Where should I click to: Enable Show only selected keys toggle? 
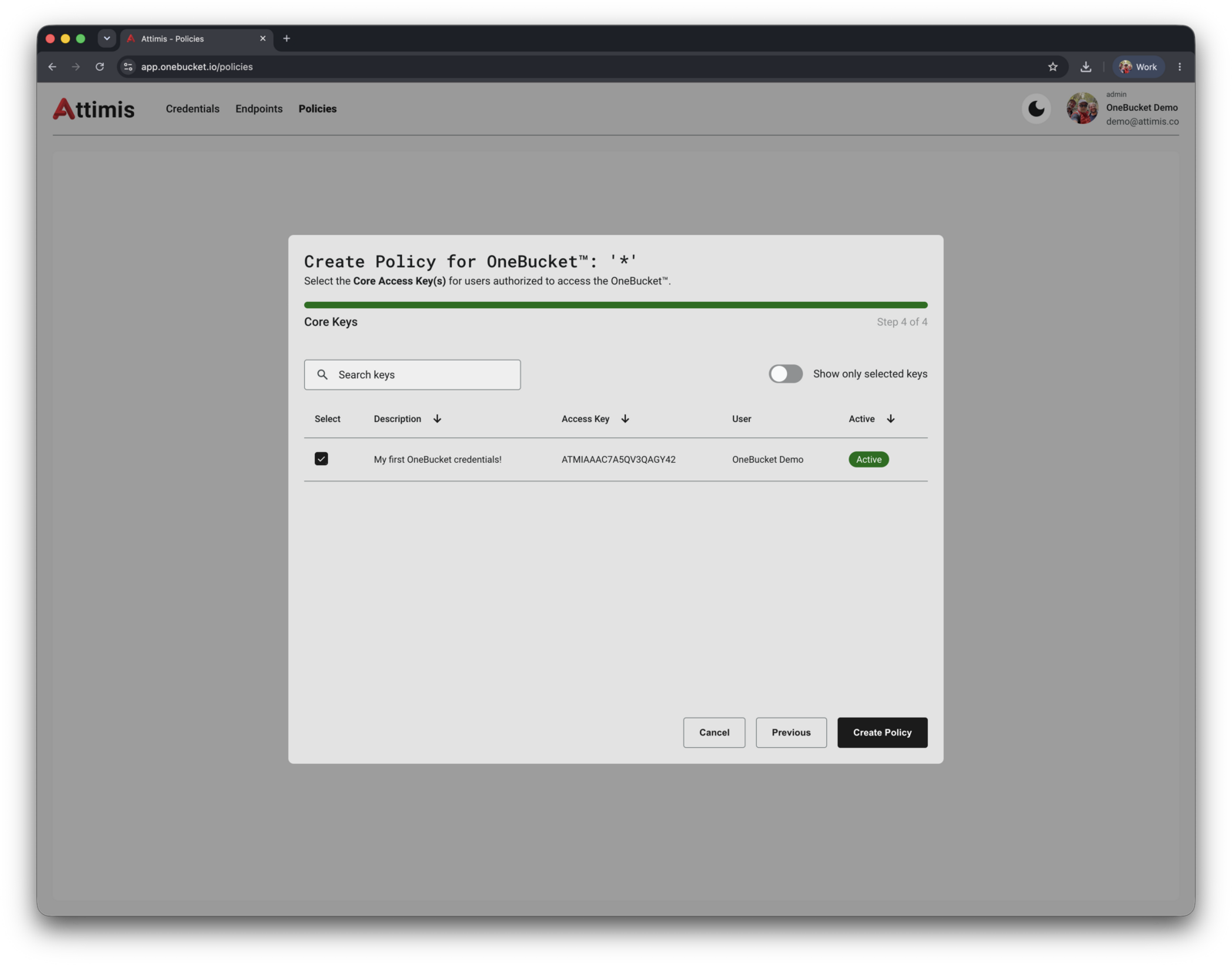tap(785, 374)
